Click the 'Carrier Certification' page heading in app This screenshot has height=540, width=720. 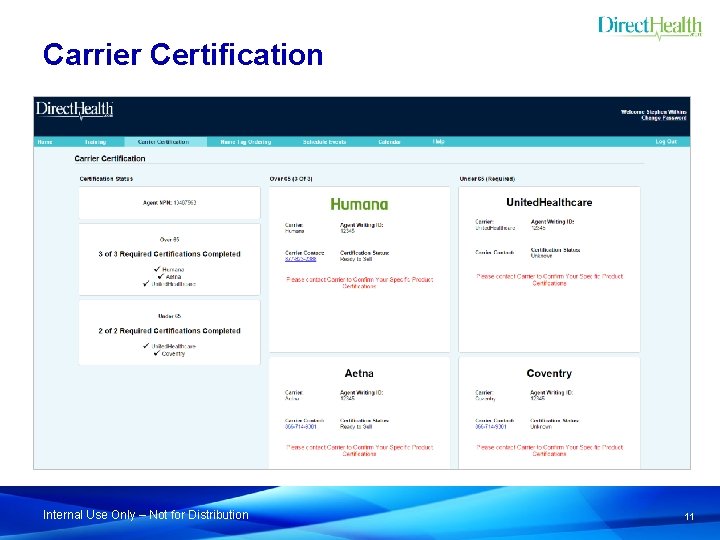(110, 158)
